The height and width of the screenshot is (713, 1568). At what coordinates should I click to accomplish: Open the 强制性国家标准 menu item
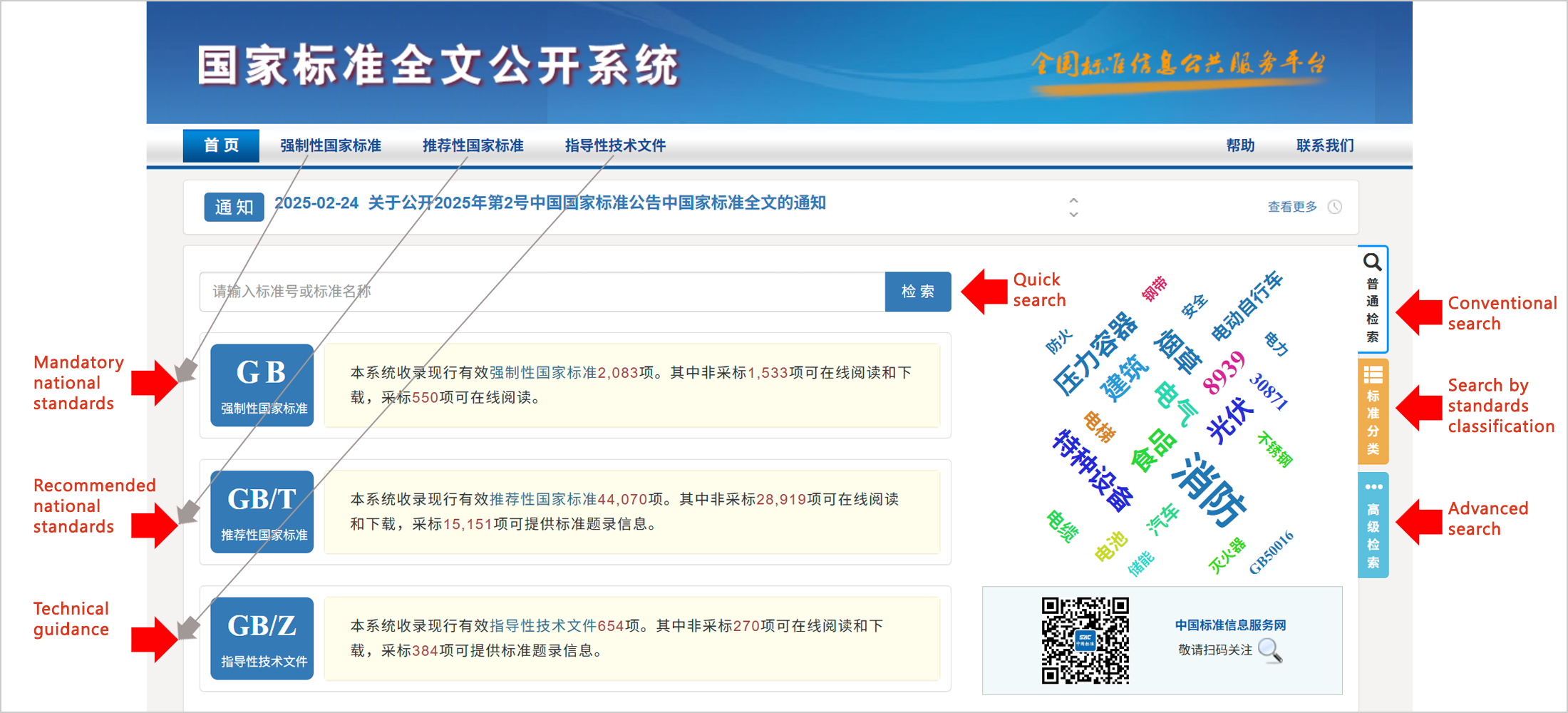click(x=331, y=145)
